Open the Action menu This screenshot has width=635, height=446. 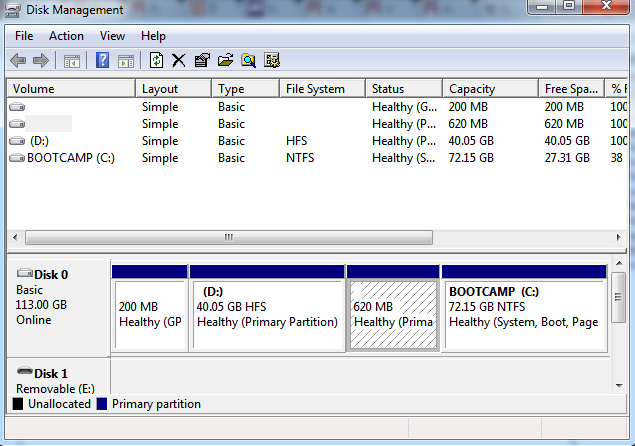[x=66, y=36]
